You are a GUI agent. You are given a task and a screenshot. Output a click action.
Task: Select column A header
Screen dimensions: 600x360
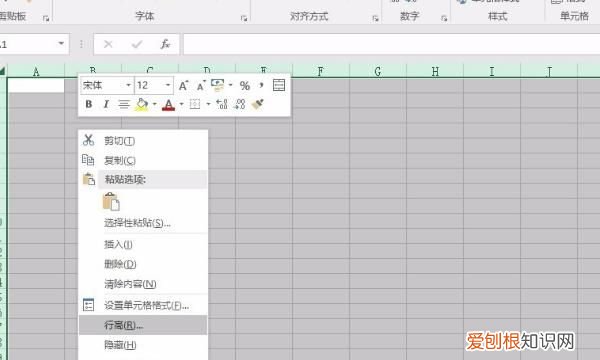pos(36,71)
